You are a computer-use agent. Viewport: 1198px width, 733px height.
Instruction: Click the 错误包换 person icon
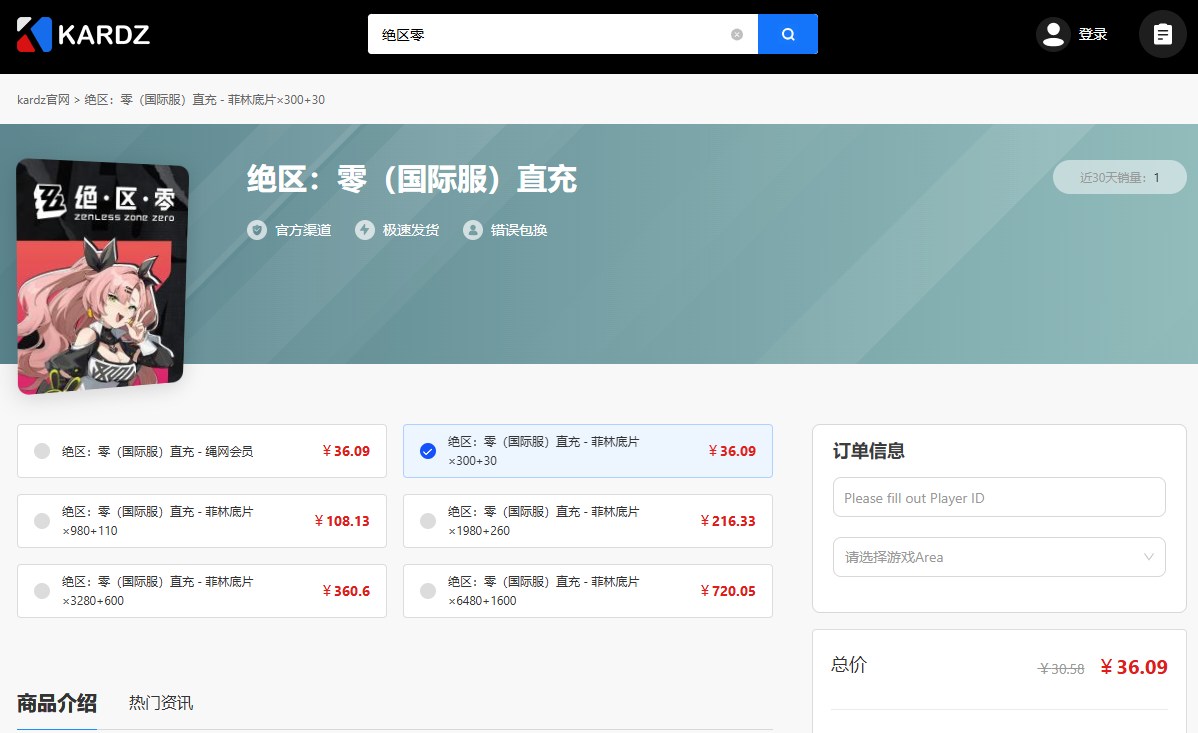(x=473, y=229)
